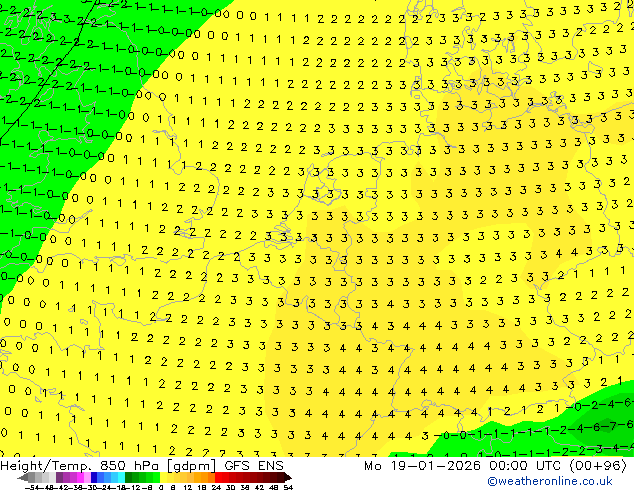The width and height of the screenshot is (634, 490).
Task: Open the weatheronline.co.uk copyright link
Action: pos(550,481)
